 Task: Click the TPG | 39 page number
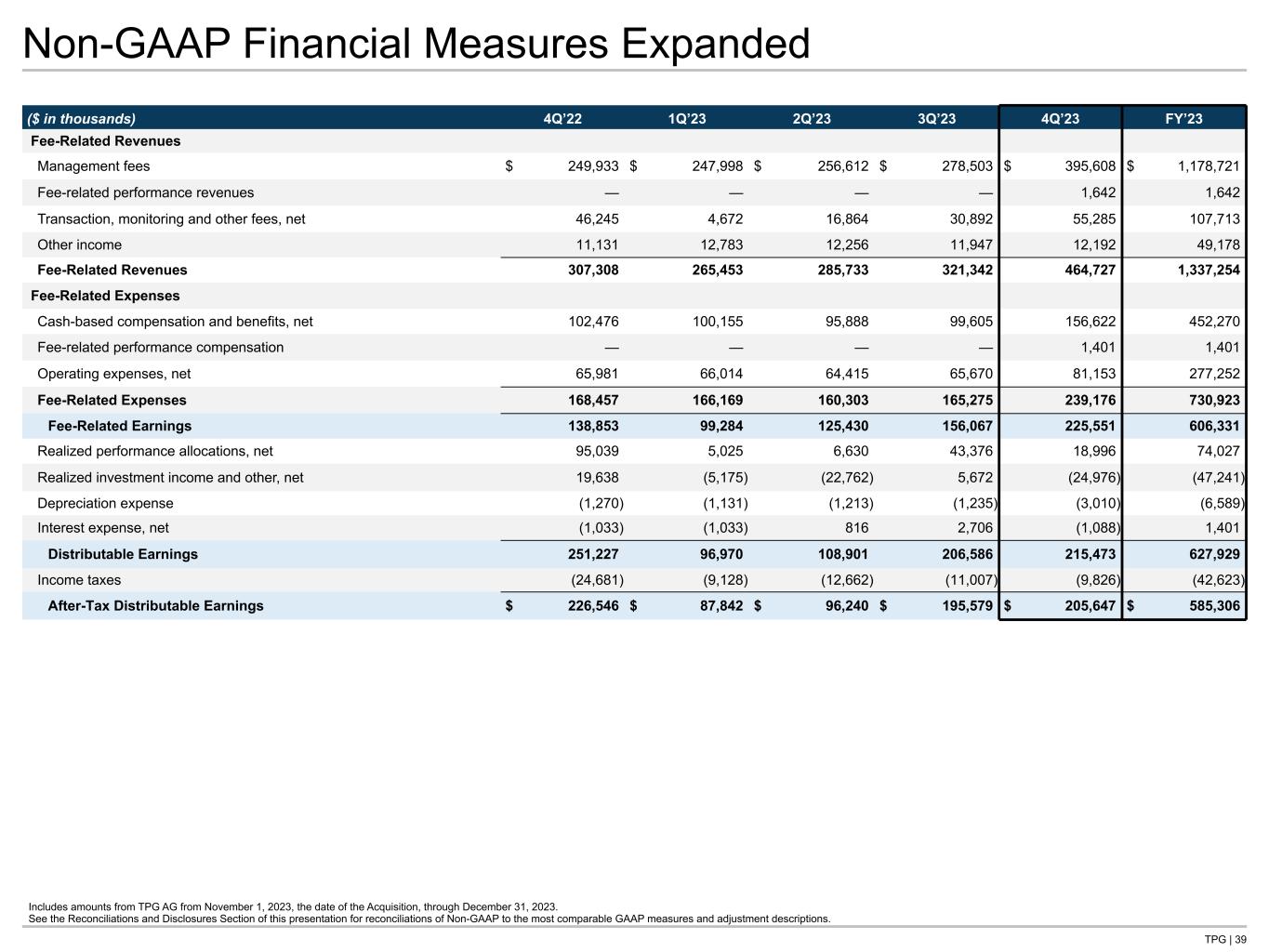coord(1227,939)
